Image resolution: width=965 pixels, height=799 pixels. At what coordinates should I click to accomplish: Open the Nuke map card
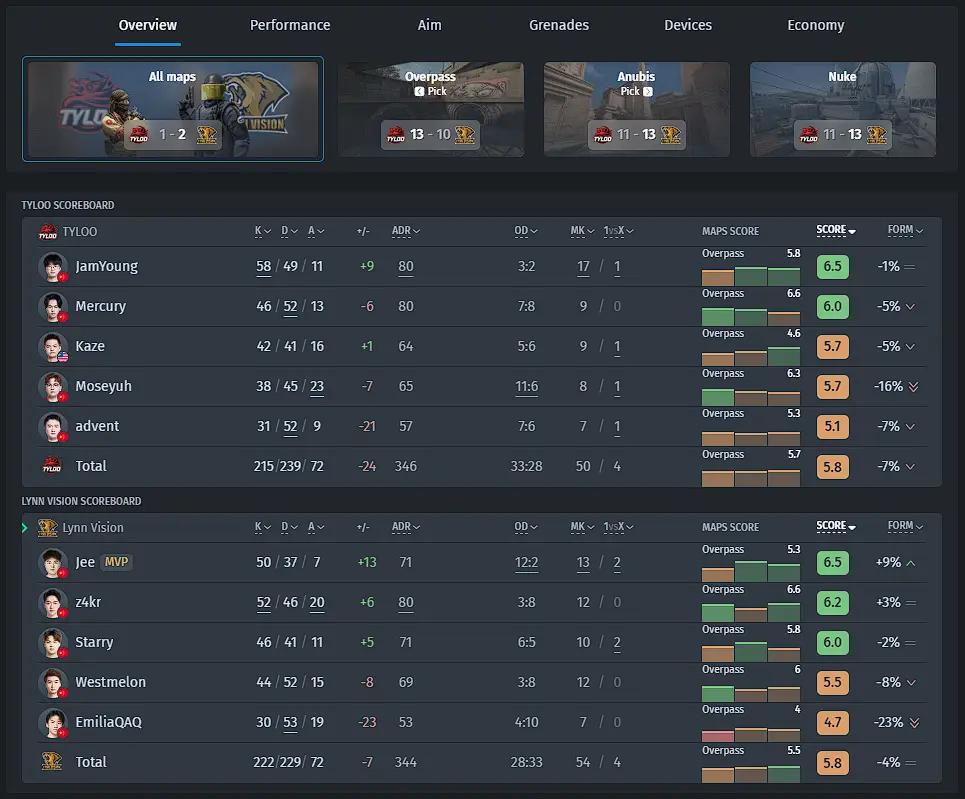843,109
